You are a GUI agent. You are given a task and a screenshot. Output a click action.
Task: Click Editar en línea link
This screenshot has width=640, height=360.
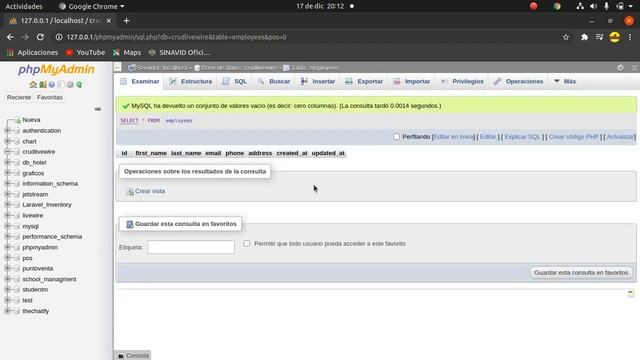[x=453, y=137]
